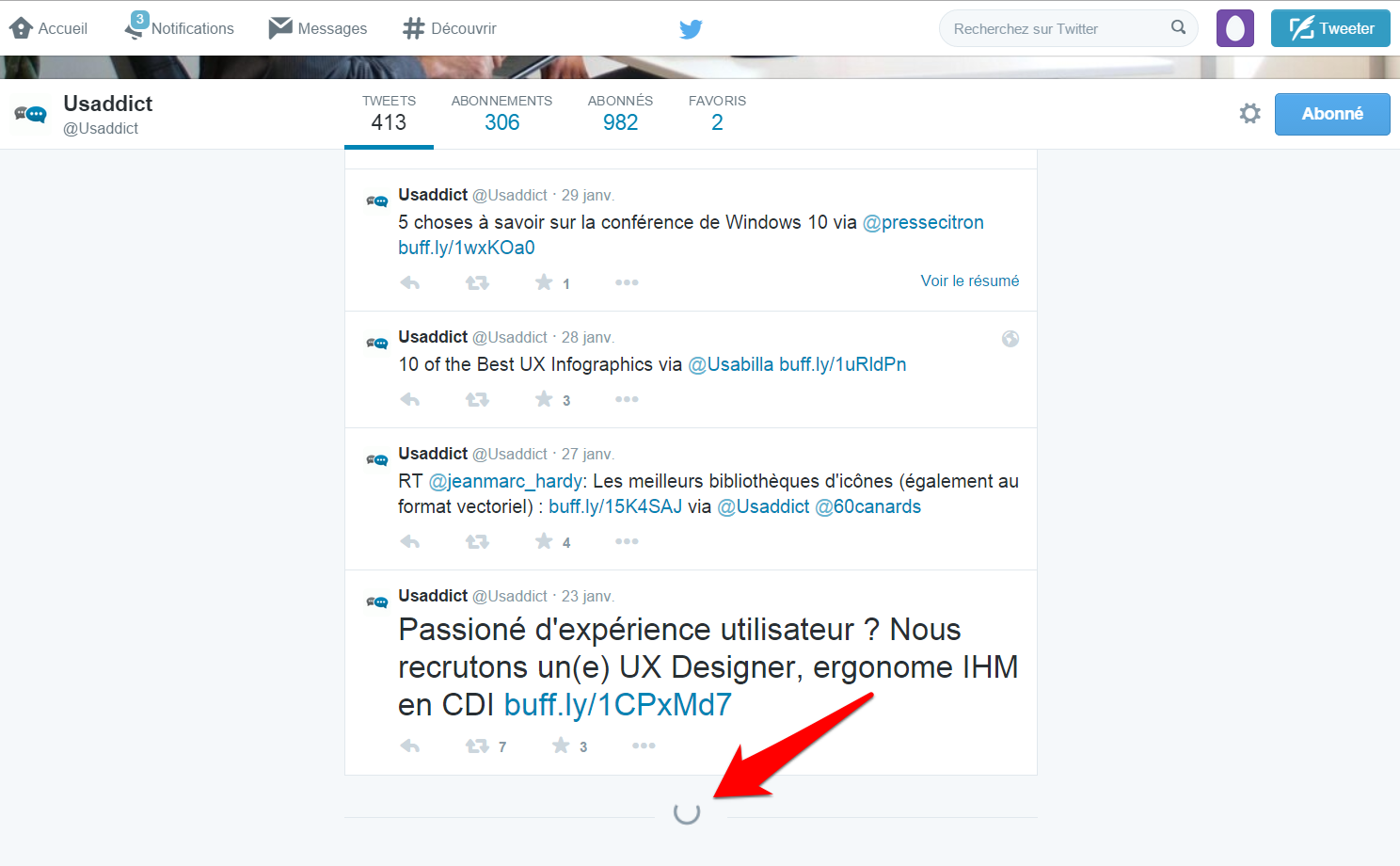Open the ABONNÉS tab
The image size is (1400, 866).
tap(620, 113)
